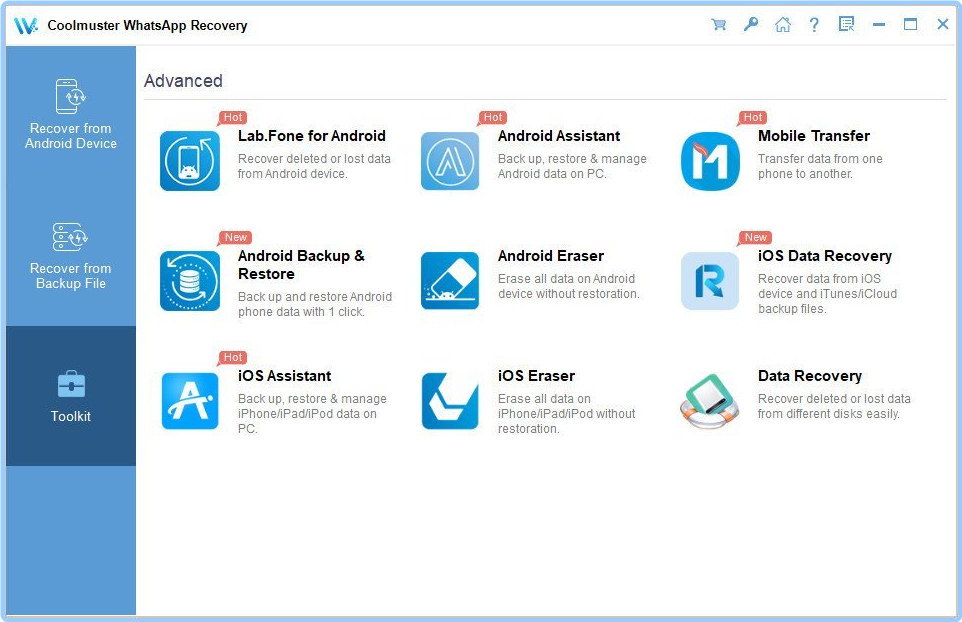Click the Advanced section heading
The height and width of the screenshot is (622, 962).
click(183, 81)
